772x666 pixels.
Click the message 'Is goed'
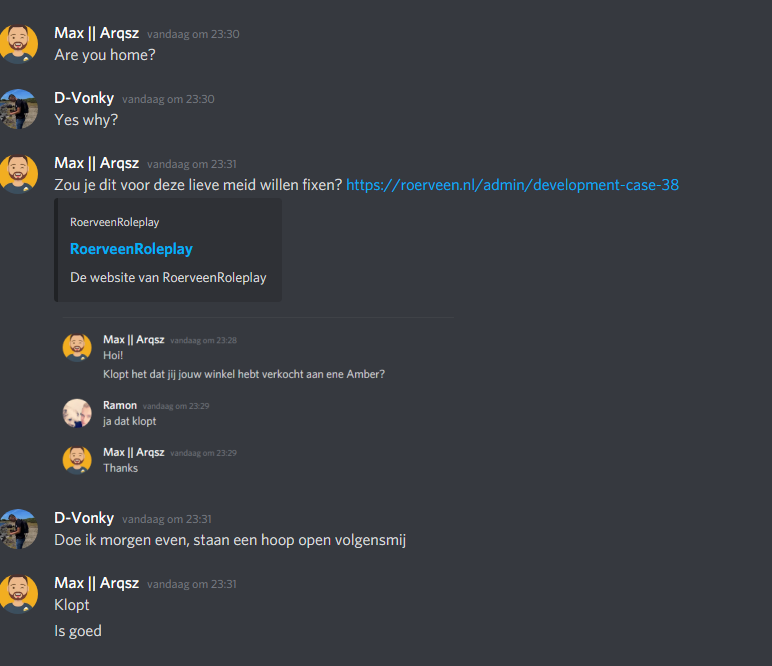tap(78, 631)
